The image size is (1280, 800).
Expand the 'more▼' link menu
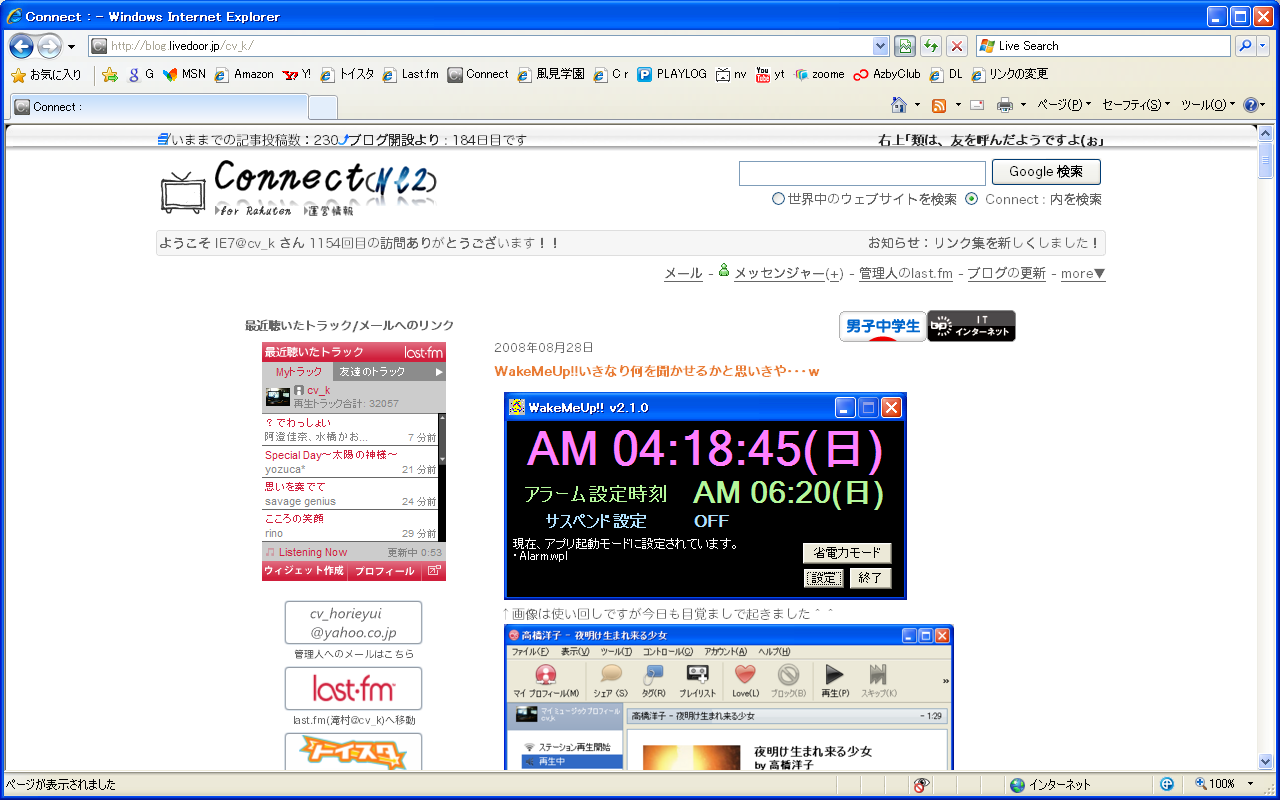pyautogui.click(x=1083, y=274)
